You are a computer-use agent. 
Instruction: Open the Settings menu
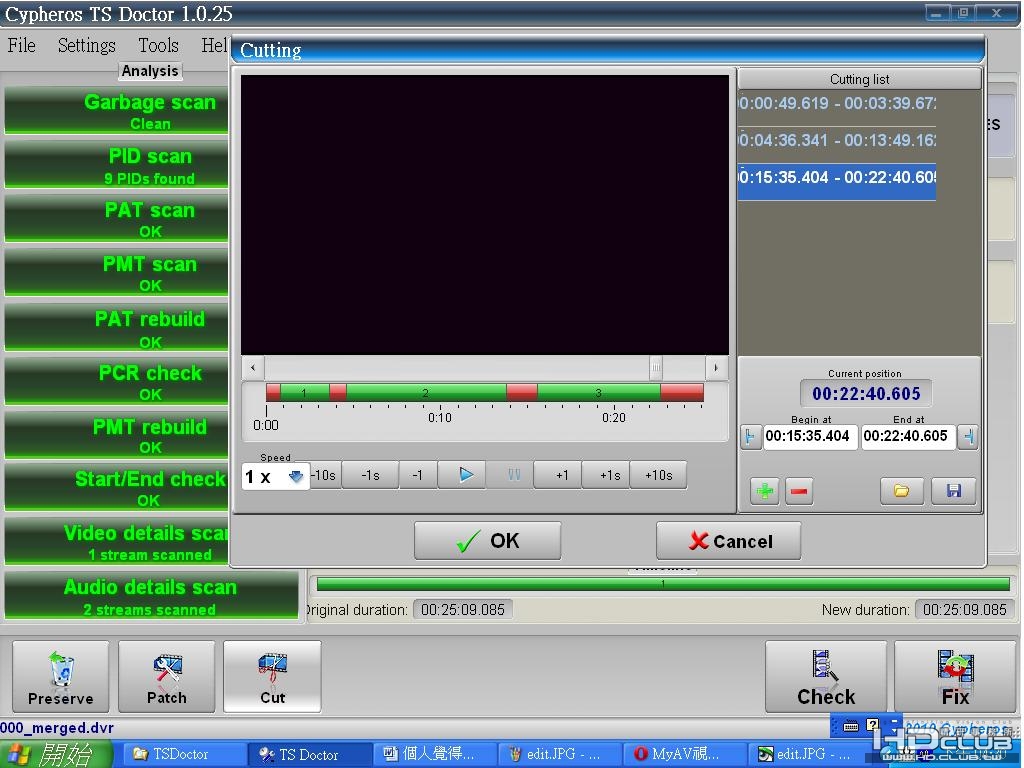[x=86, y=45]
